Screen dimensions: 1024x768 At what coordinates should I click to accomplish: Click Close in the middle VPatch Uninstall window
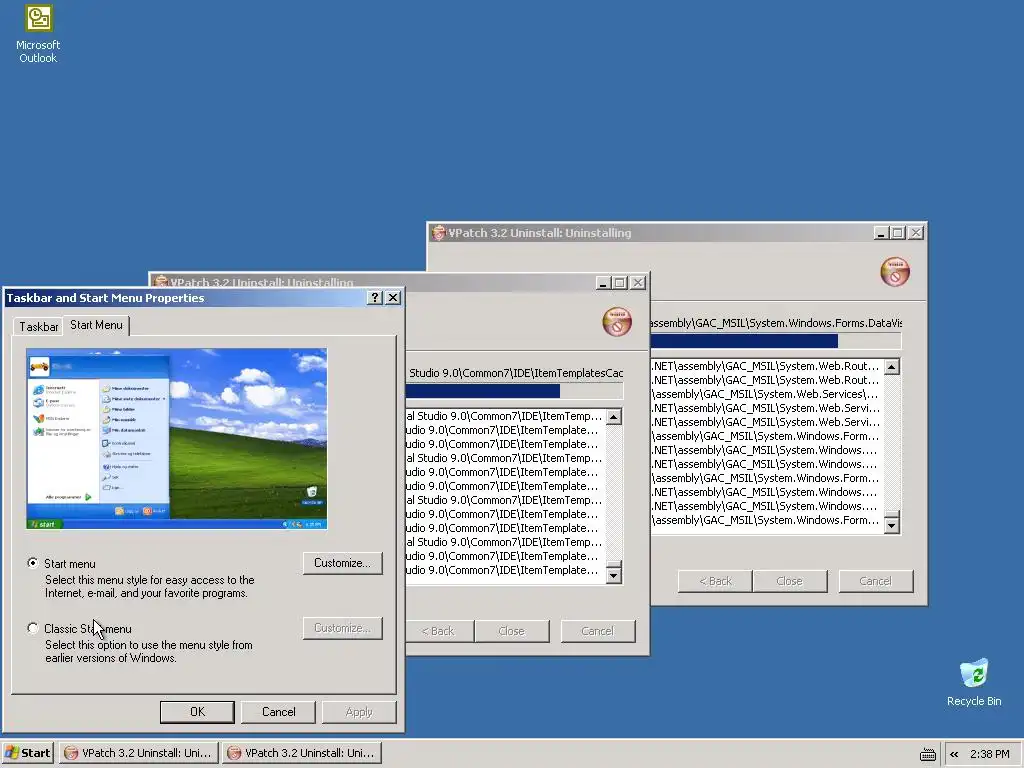511,631
